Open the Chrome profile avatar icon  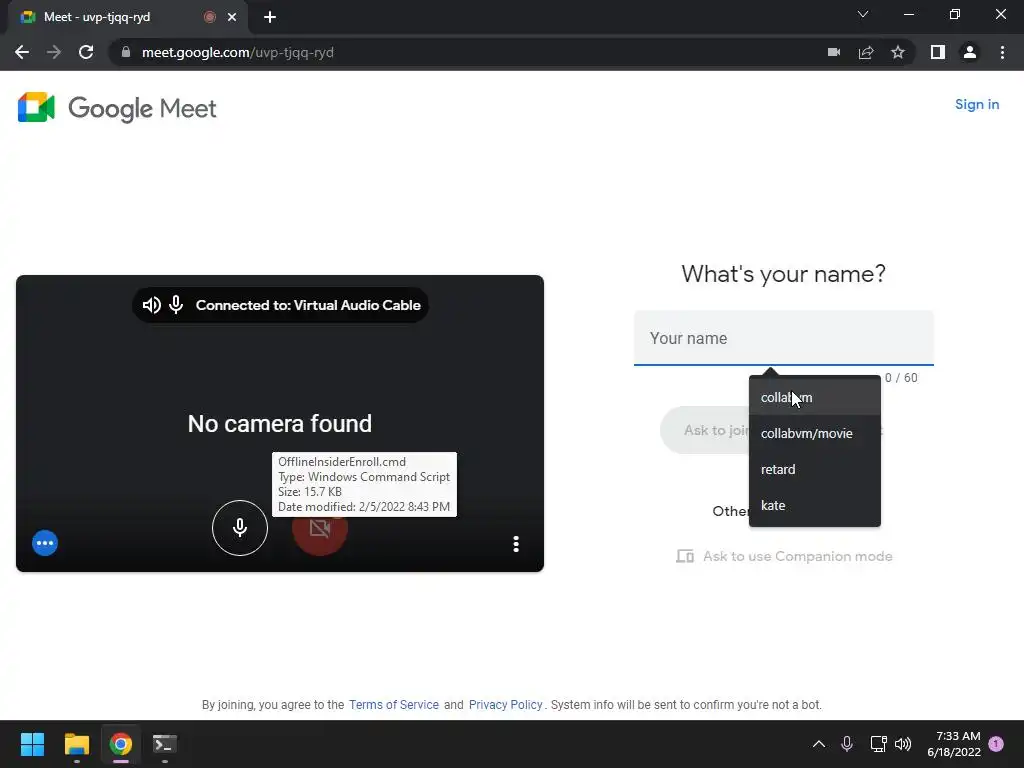[x=970, y=52]
